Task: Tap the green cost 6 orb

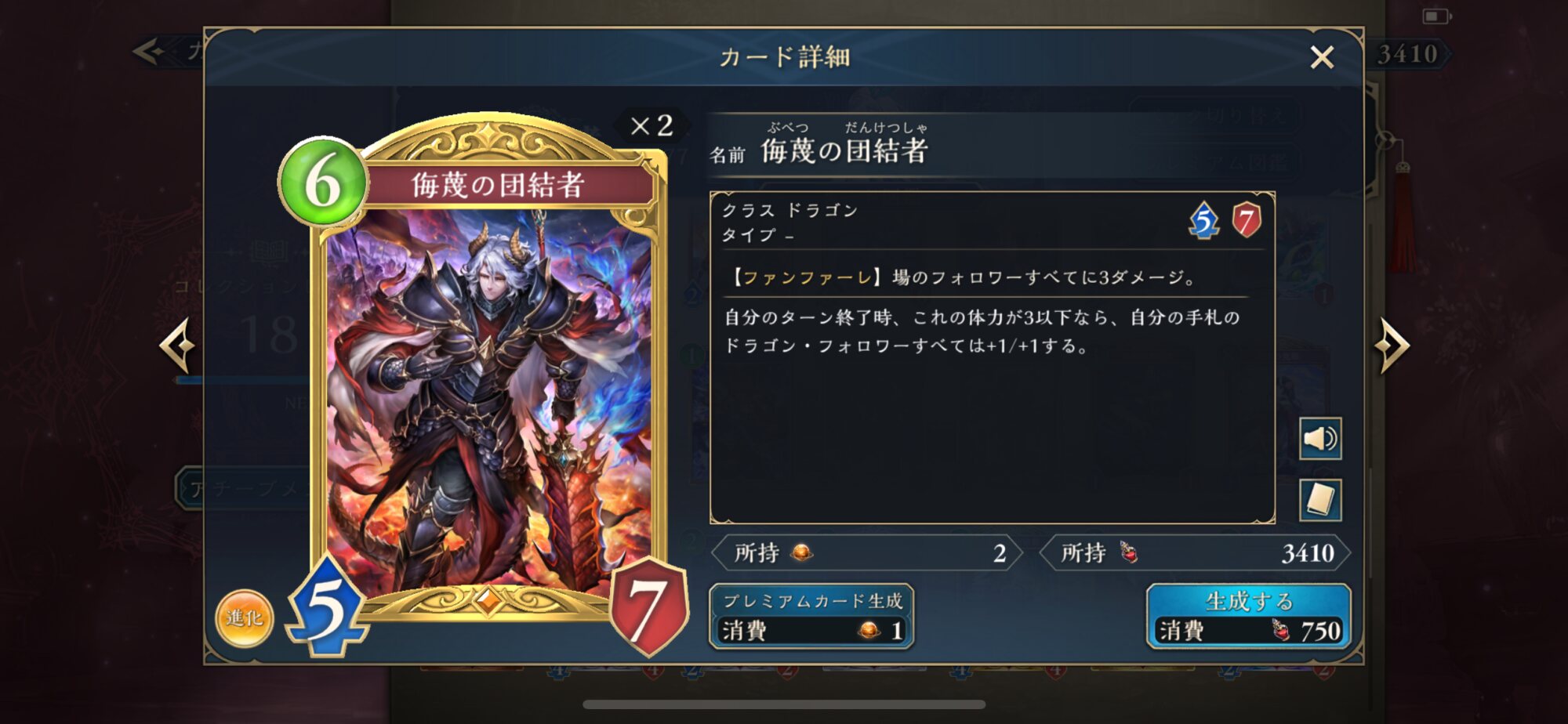Action: tap(322, 182)
